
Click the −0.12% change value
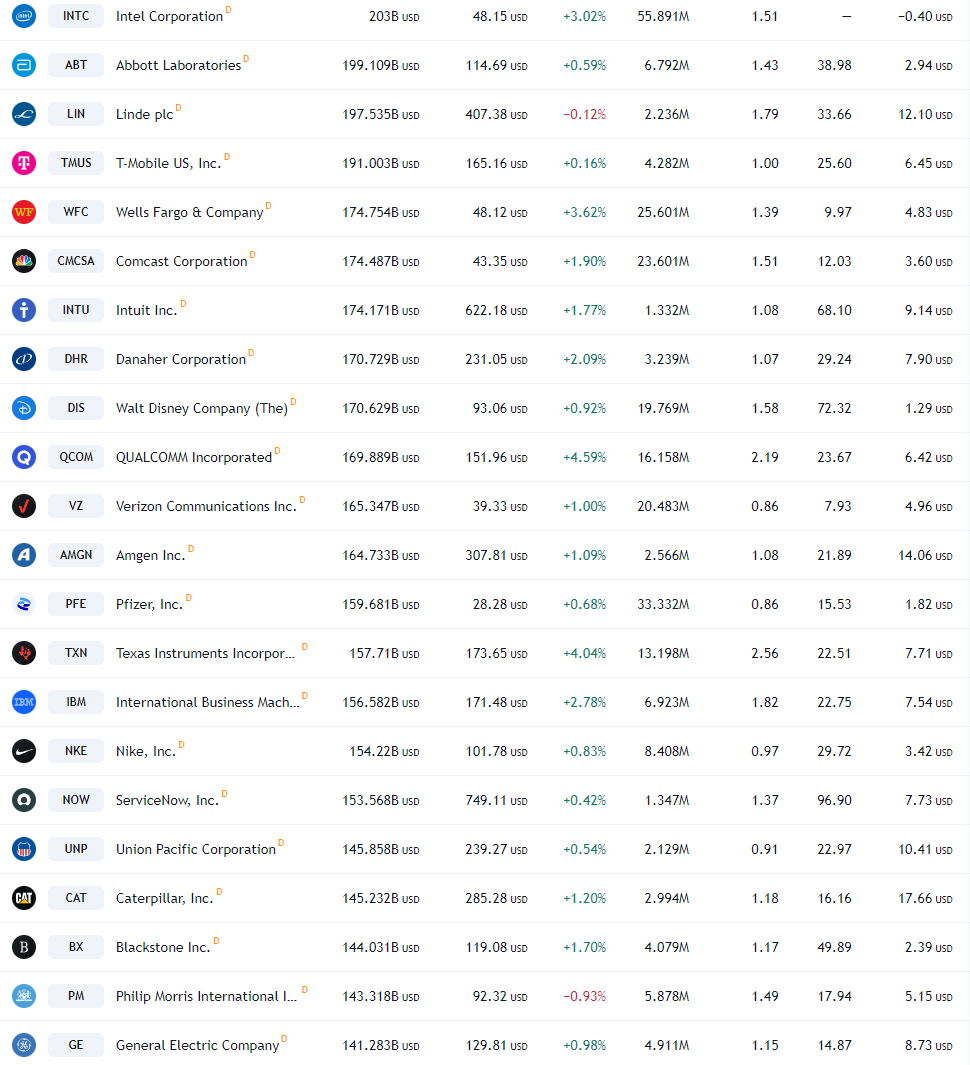[x=584, y=114]
